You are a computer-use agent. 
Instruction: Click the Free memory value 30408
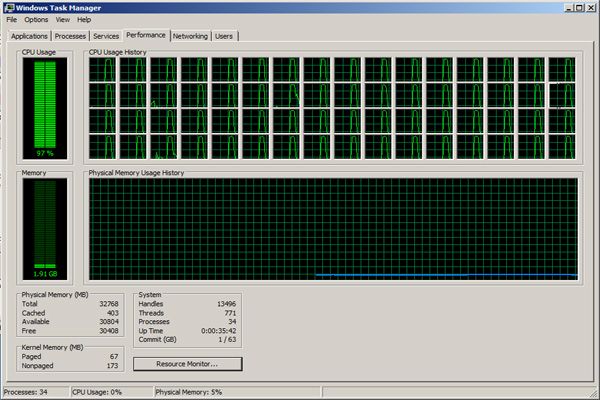tap(109, 331)
